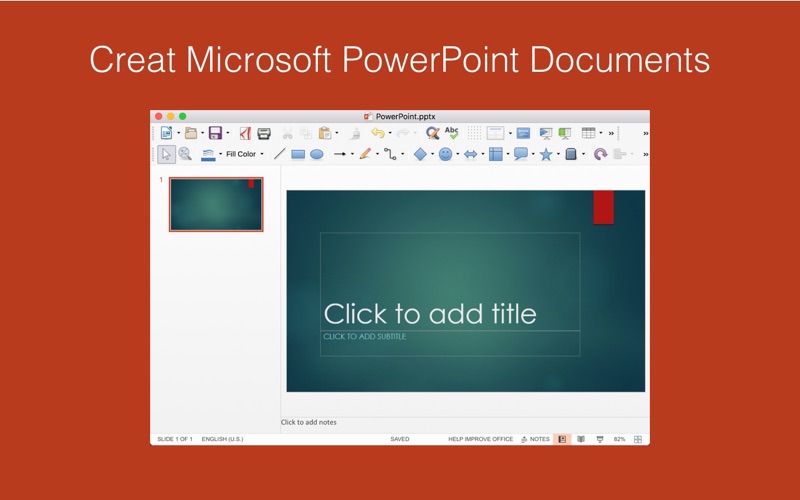Image resolution: width=800 pixels, height=500 pixels.
Task: Expand the Paste dropdown arrow
Action: (x=337, y=133)
